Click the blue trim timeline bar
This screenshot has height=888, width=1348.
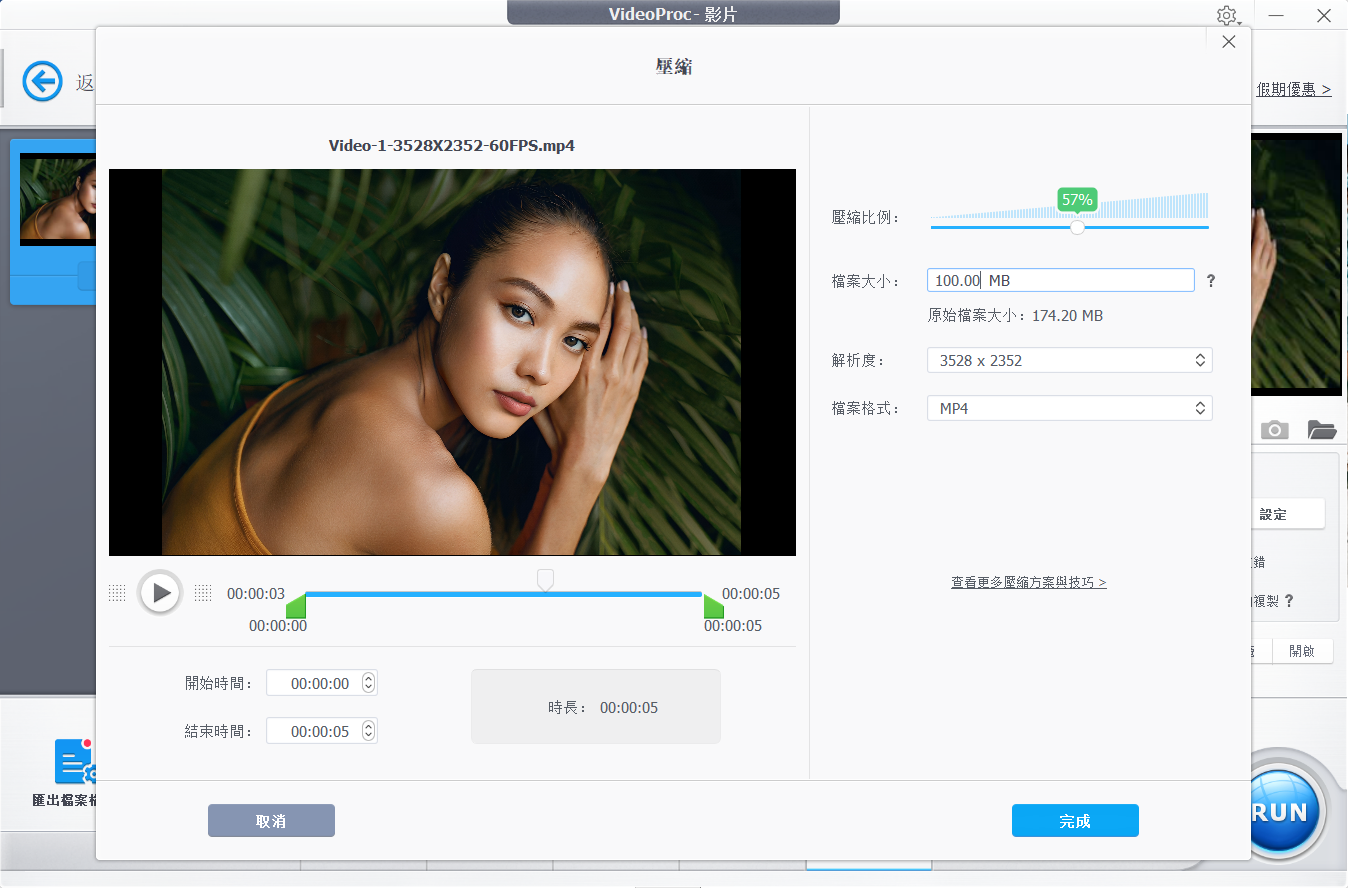coord(504,594)
